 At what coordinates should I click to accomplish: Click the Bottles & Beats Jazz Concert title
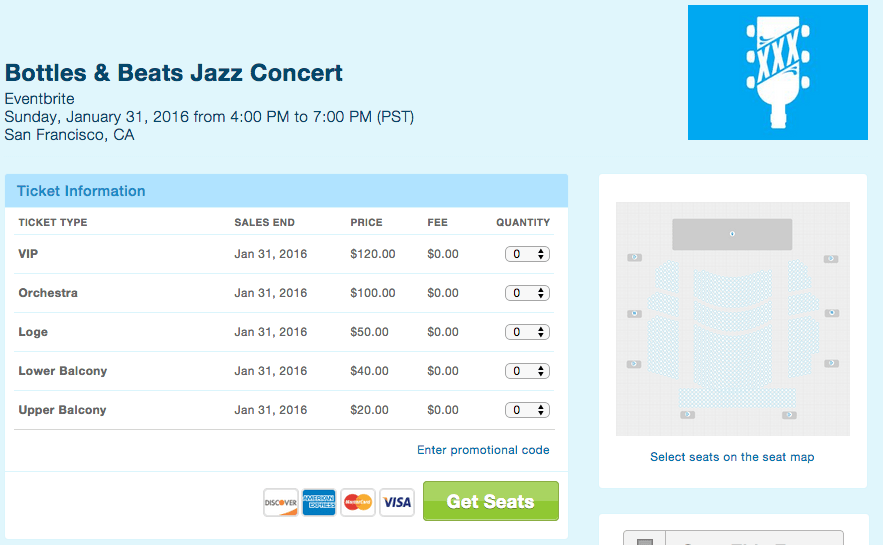coord(174,73)
